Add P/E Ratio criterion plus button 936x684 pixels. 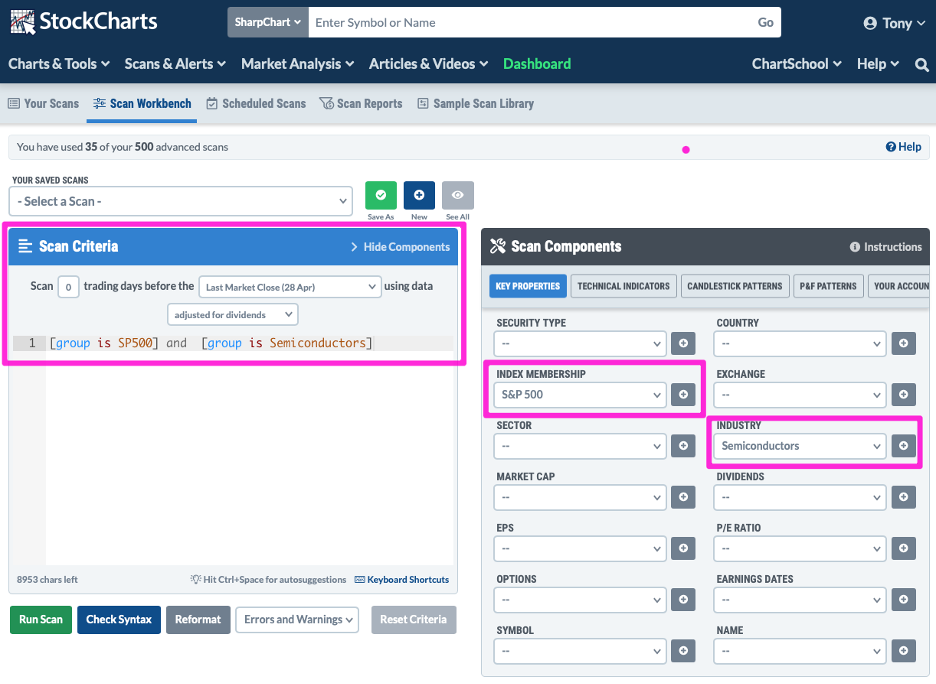tap(904, 549)
